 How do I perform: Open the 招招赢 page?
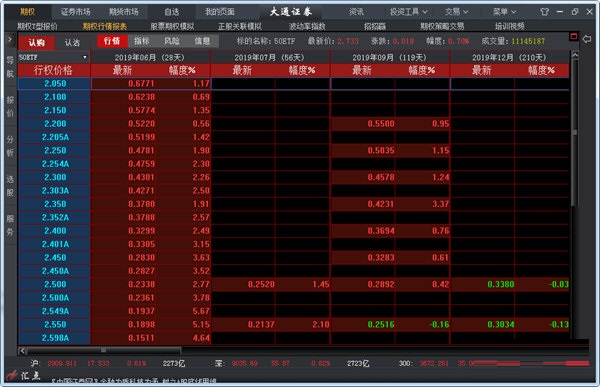(x=375, y=26)
